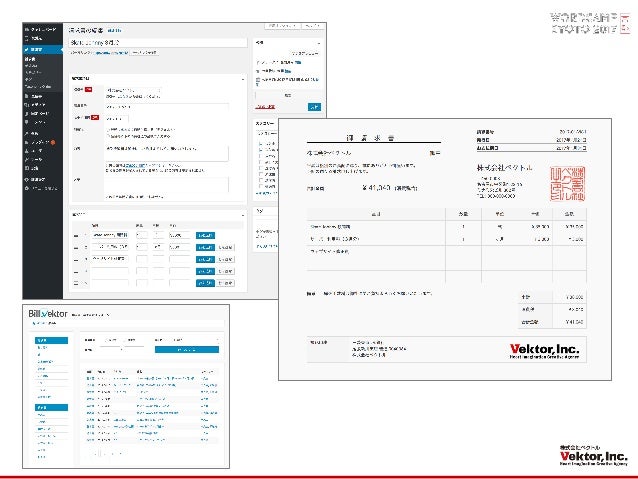Click the Vektor, Inc. logo at slide bottom right
Screen dimensions: 638x479
tap(594, 456)
